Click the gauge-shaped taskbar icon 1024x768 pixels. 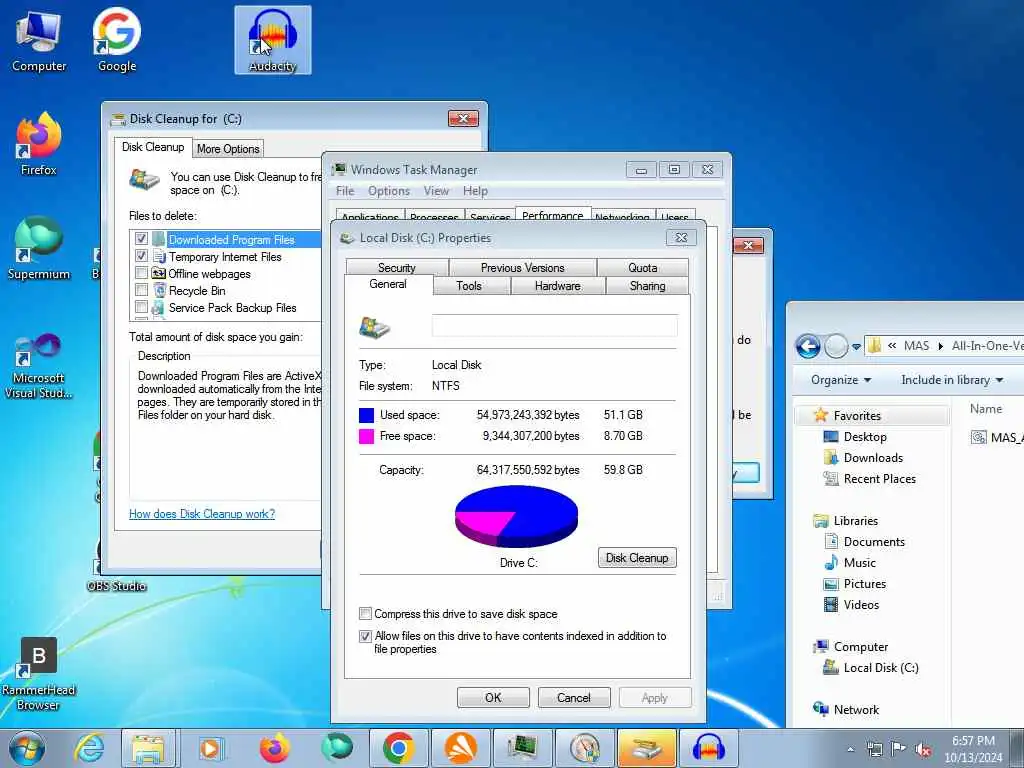point(584,748)
